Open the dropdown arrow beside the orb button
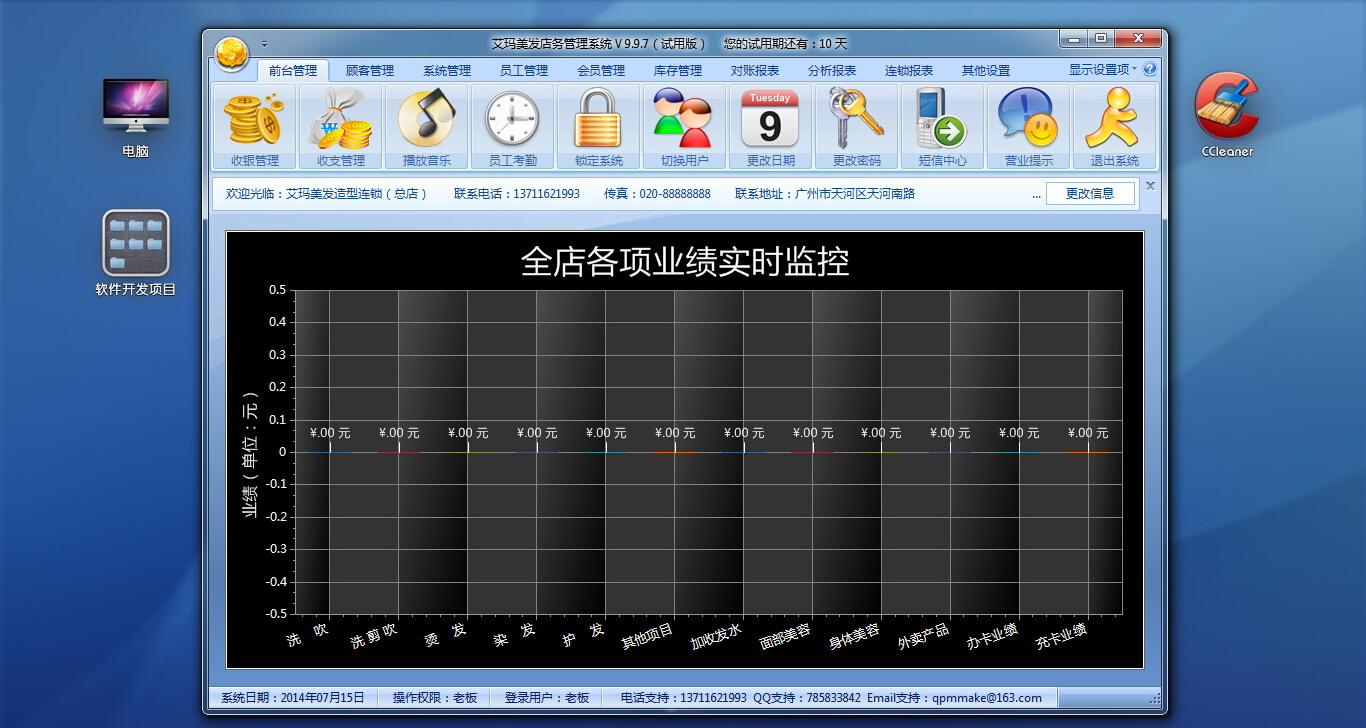The height and width of the screenshot is (728, 1366). tap(264, 44)
